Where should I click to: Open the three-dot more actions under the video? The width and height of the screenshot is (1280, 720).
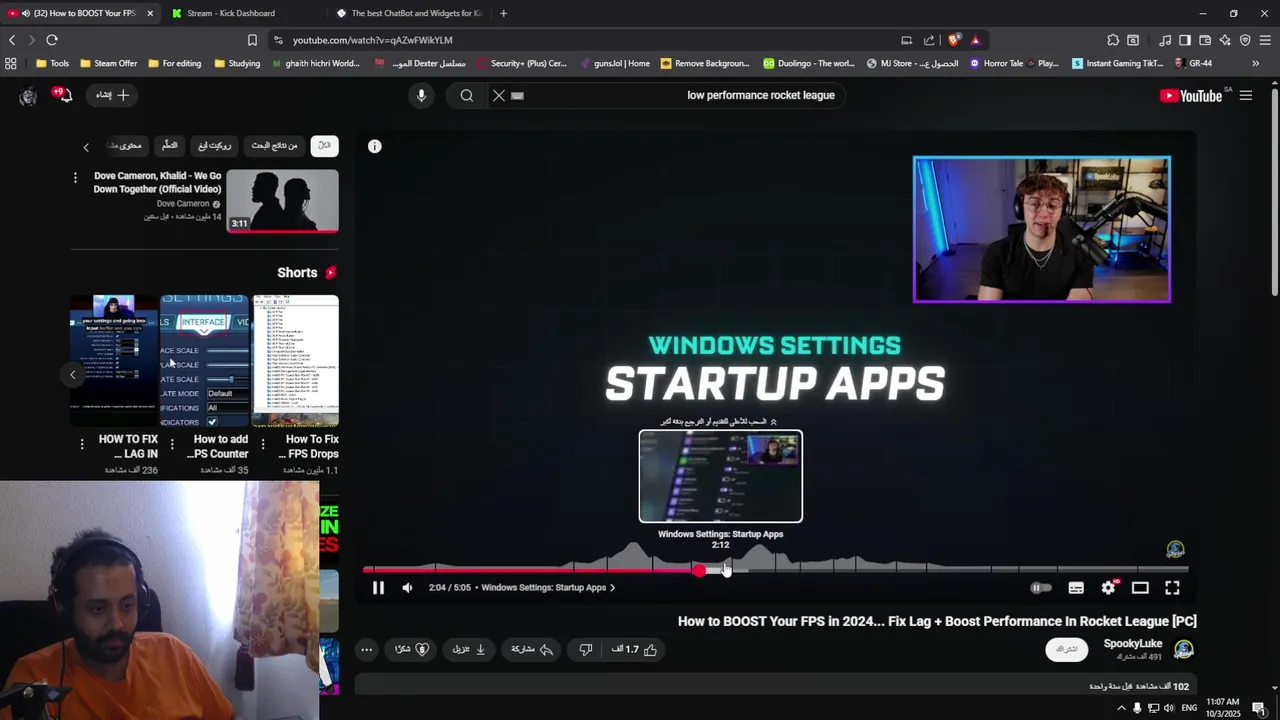366,650
